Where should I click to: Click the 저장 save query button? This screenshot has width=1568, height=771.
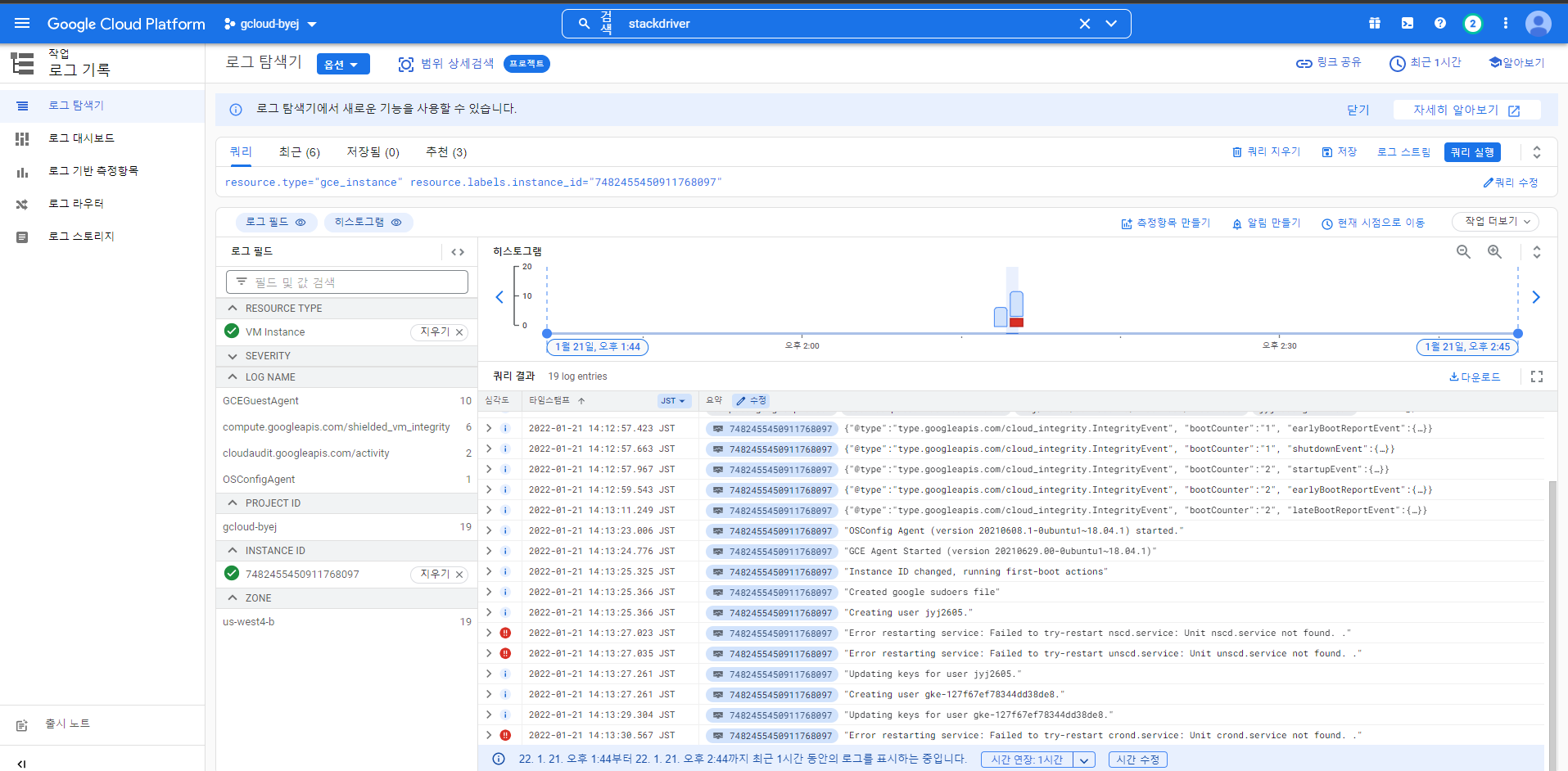1340,152
